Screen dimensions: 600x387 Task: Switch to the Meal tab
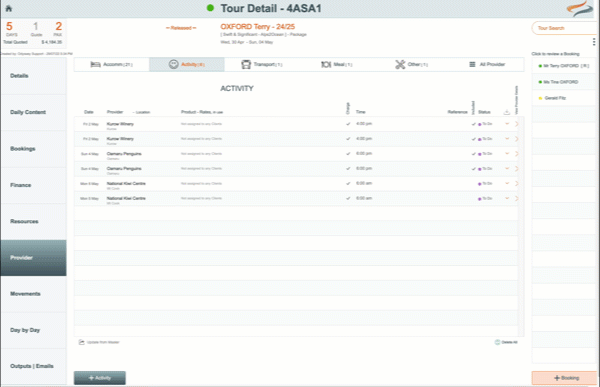coord(337,64)
